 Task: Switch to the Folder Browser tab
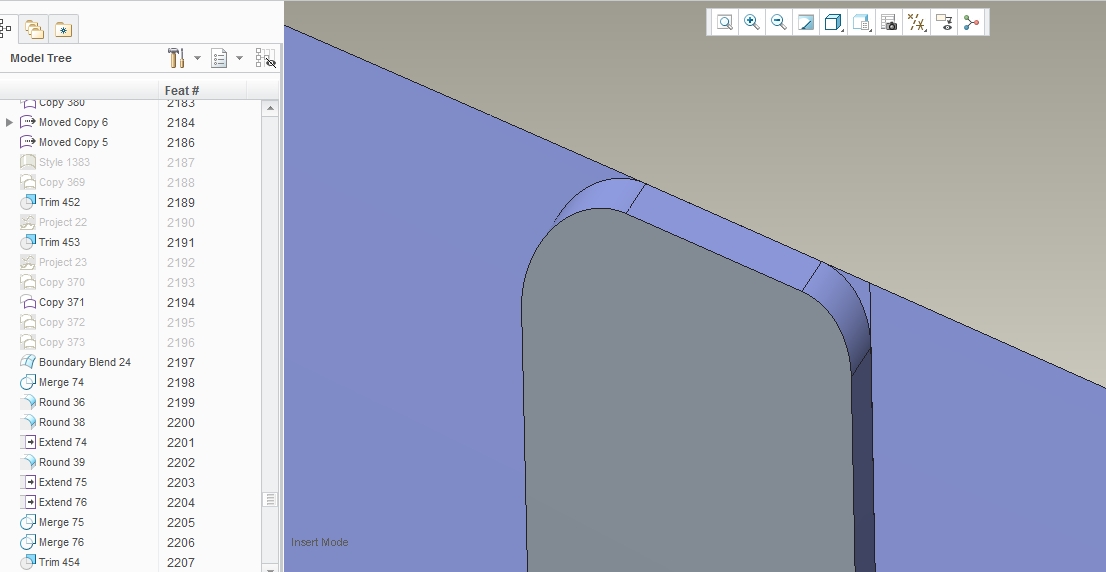click(x=34, y=29)
